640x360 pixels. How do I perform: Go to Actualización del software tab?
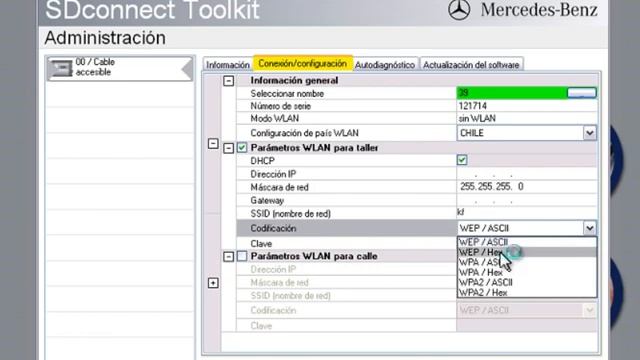point(471,64)
